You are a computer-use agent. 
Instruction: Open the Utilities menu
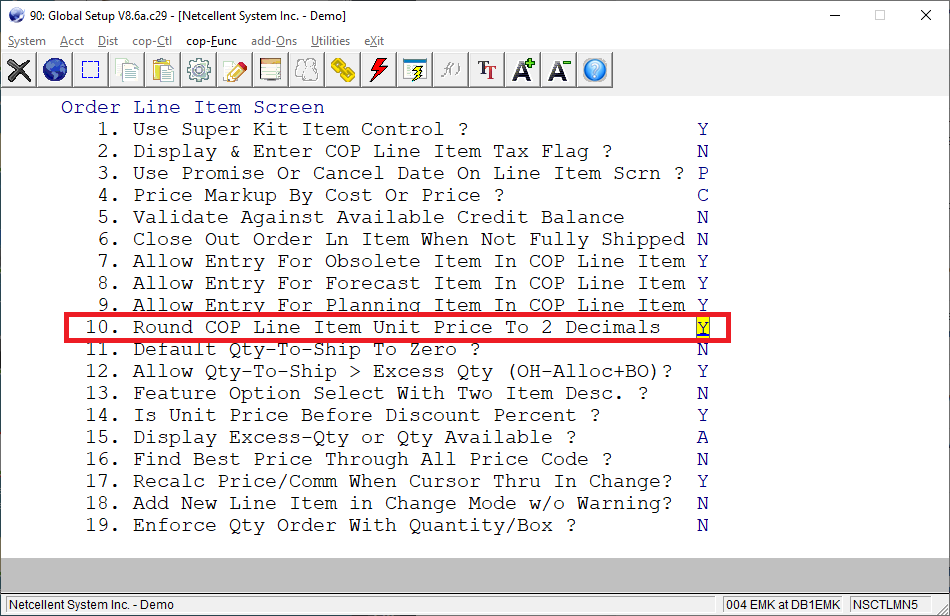click(330, 41)
